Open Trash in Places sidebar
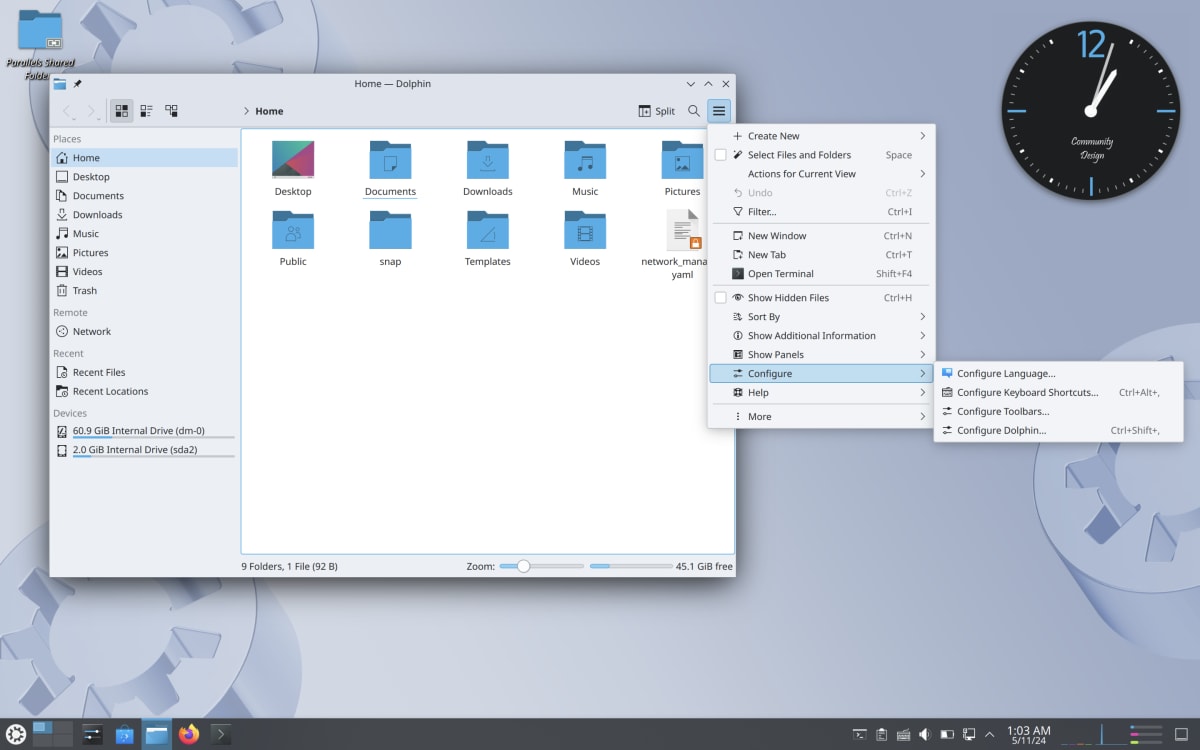This screenshot has height=750, width=1200. tap(144, 291)
